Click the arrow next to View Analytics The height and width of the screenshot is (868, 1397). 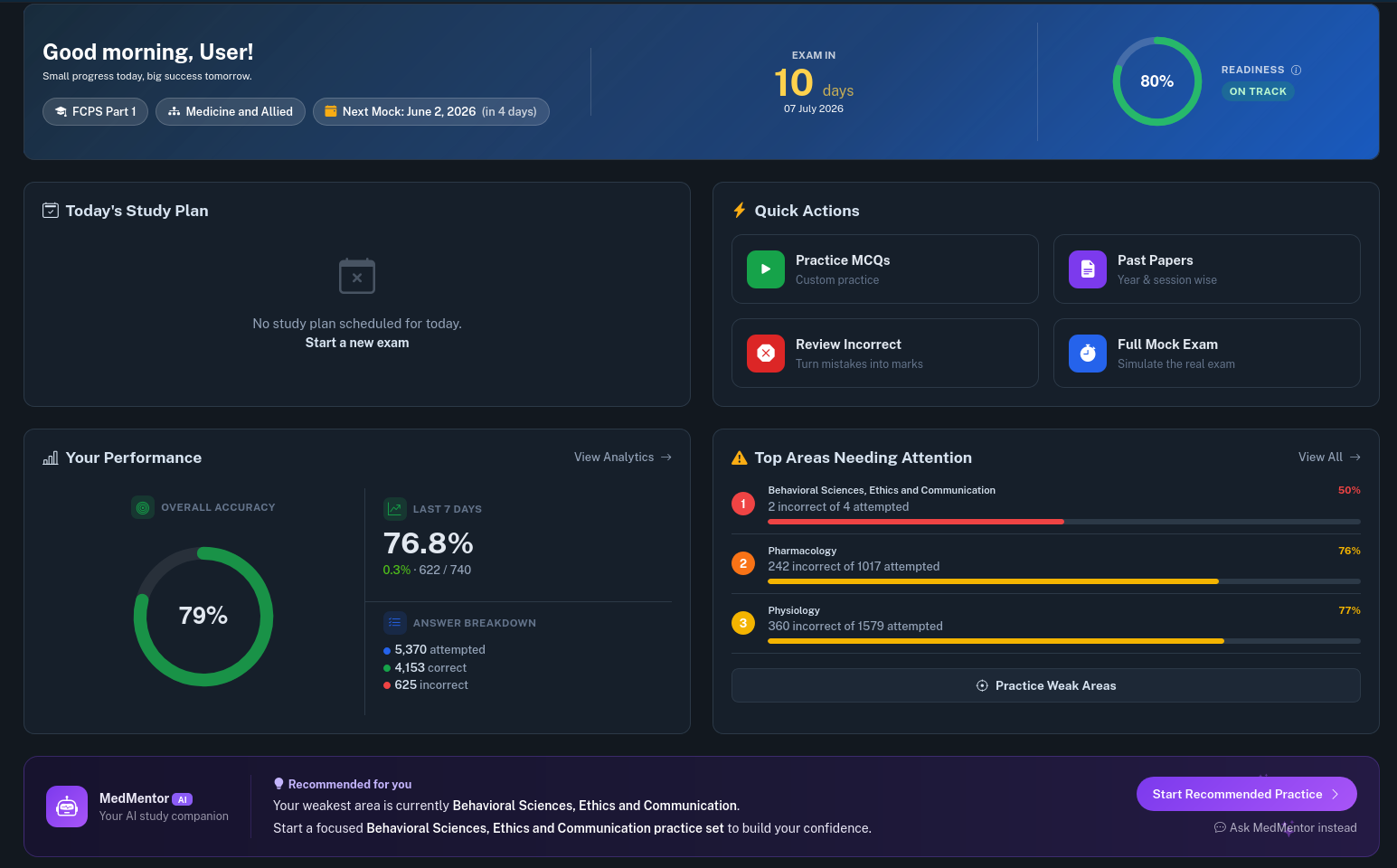point(666,458)
